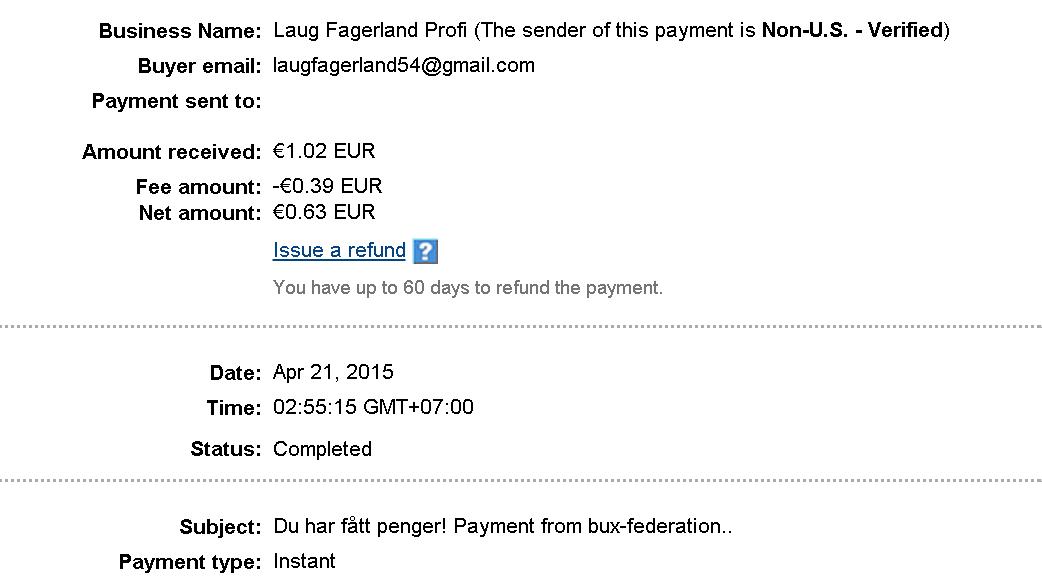Screen dimensions: 1042x579
Task: Select the Amount received label
Action: point(171,152)
